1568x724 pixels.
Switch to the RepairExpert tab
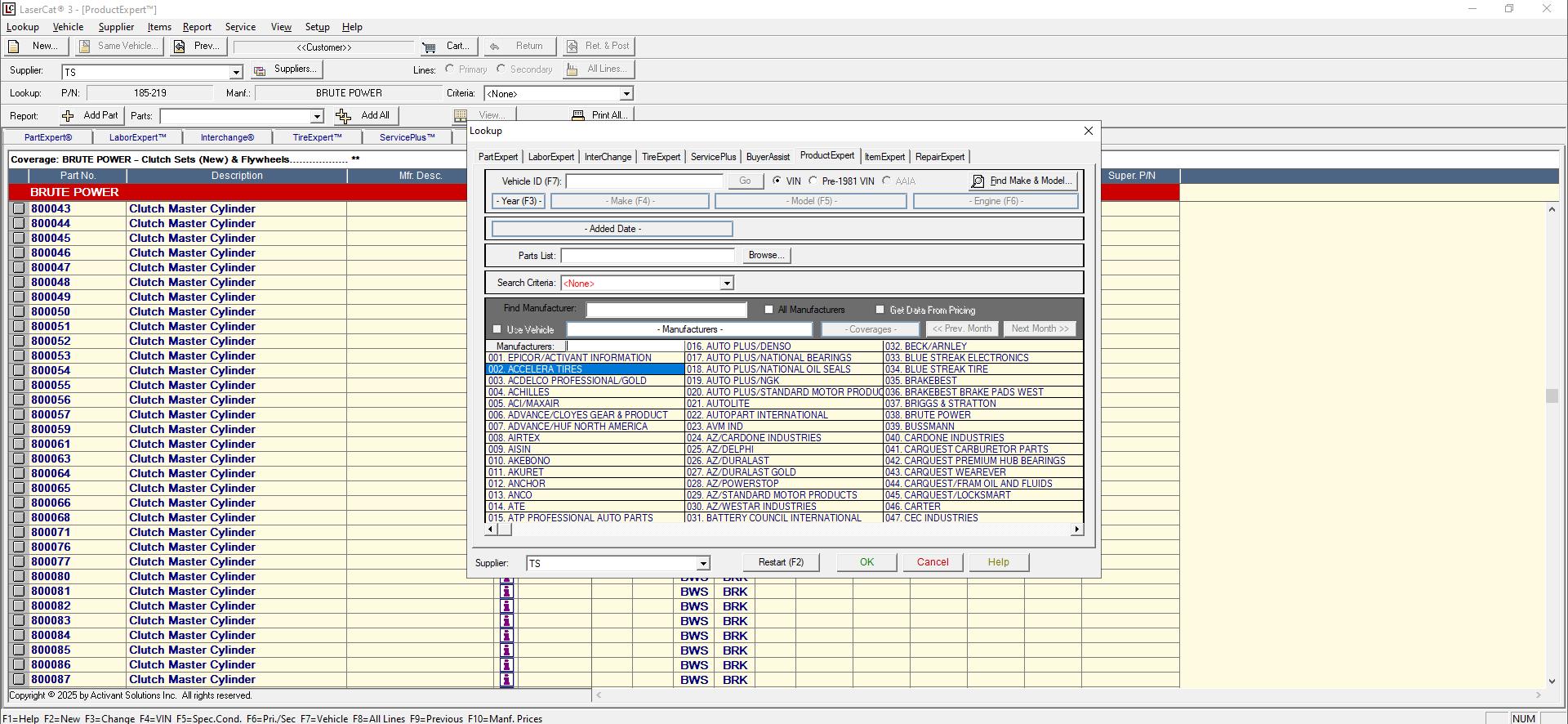(x=939, y=157)
